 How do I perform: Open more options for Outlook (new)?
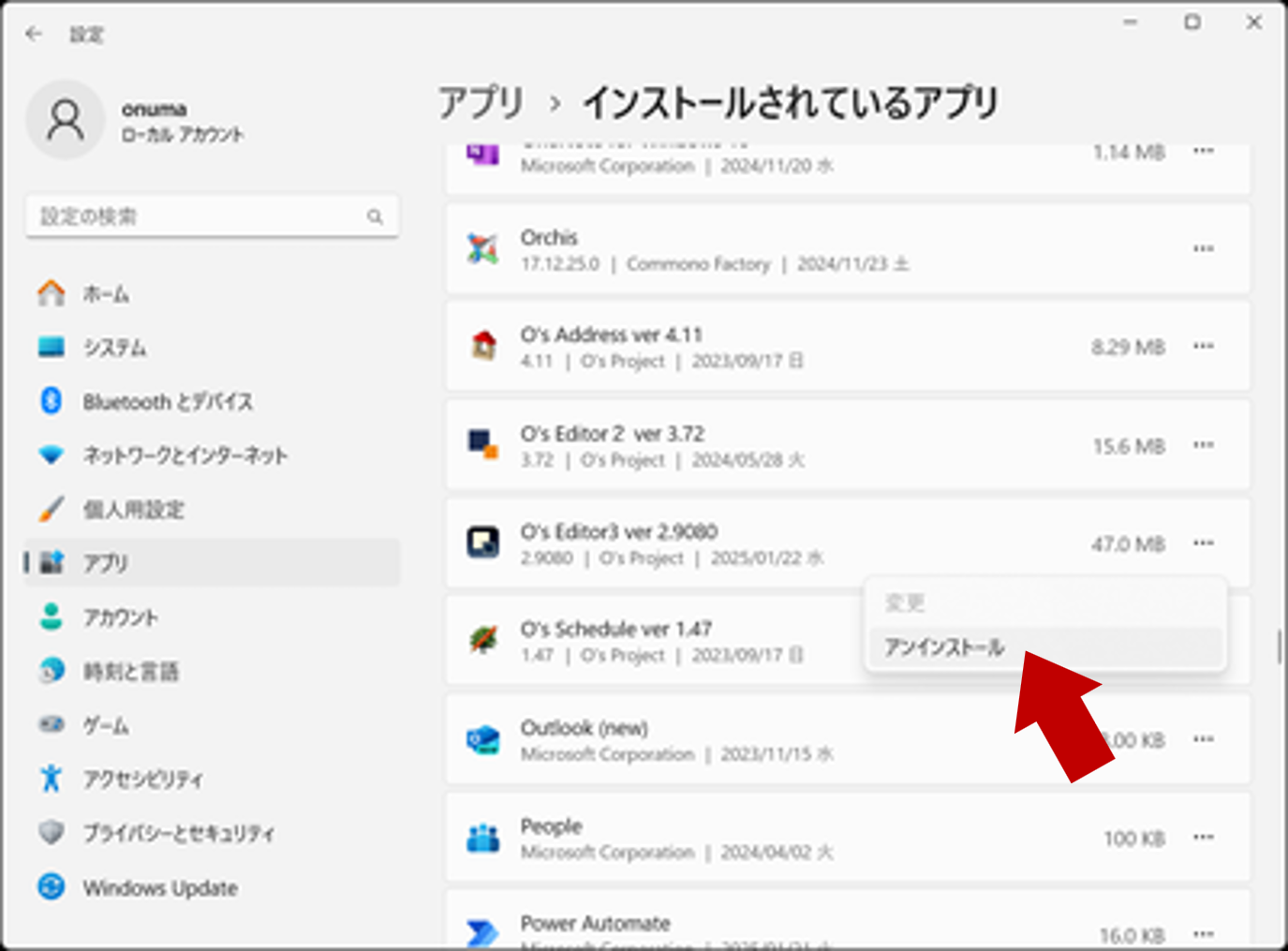click(1204, 739)
